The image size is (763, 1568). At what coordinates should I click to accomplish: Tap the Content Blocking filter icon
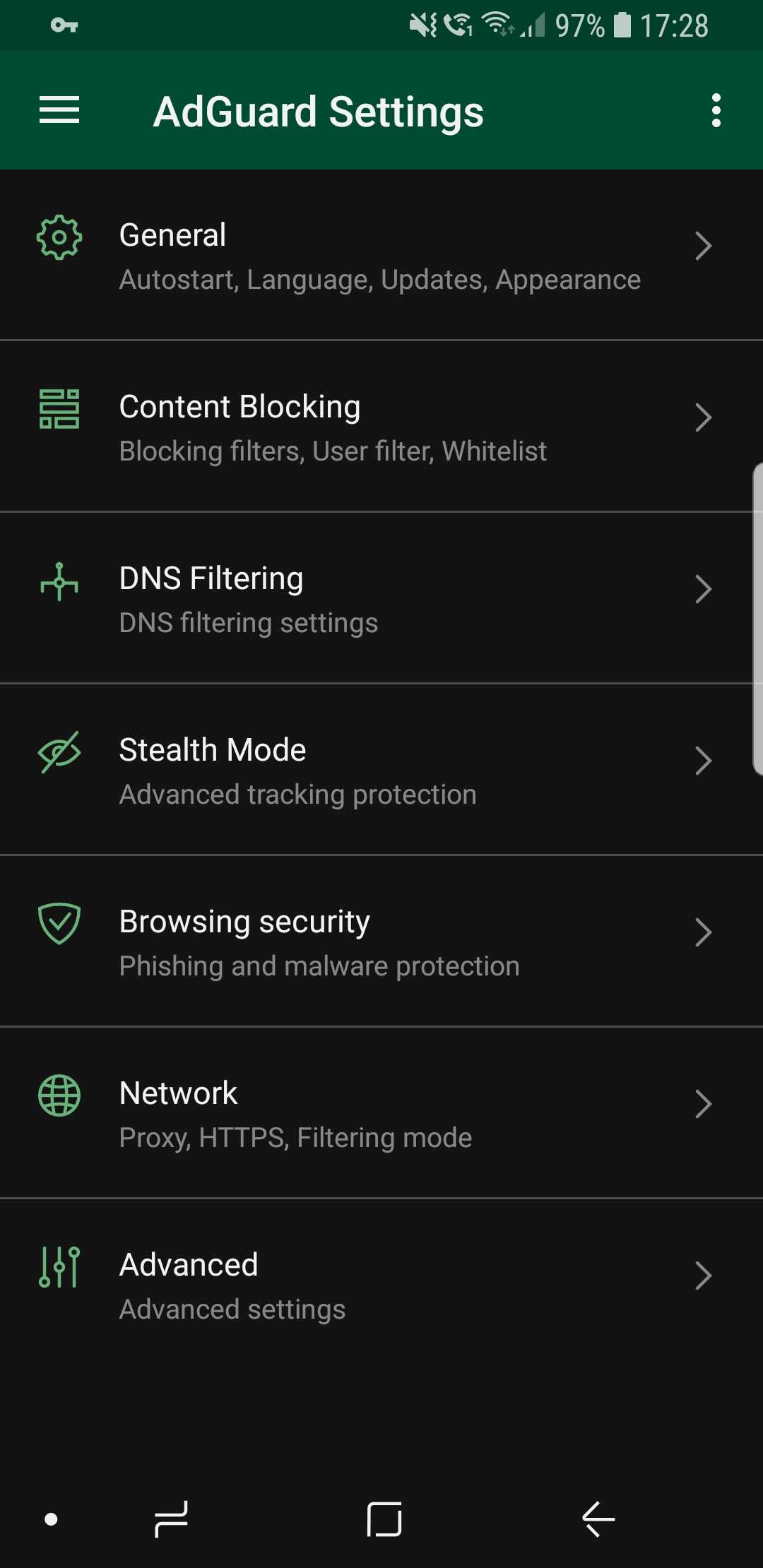(x=59, y=409)
